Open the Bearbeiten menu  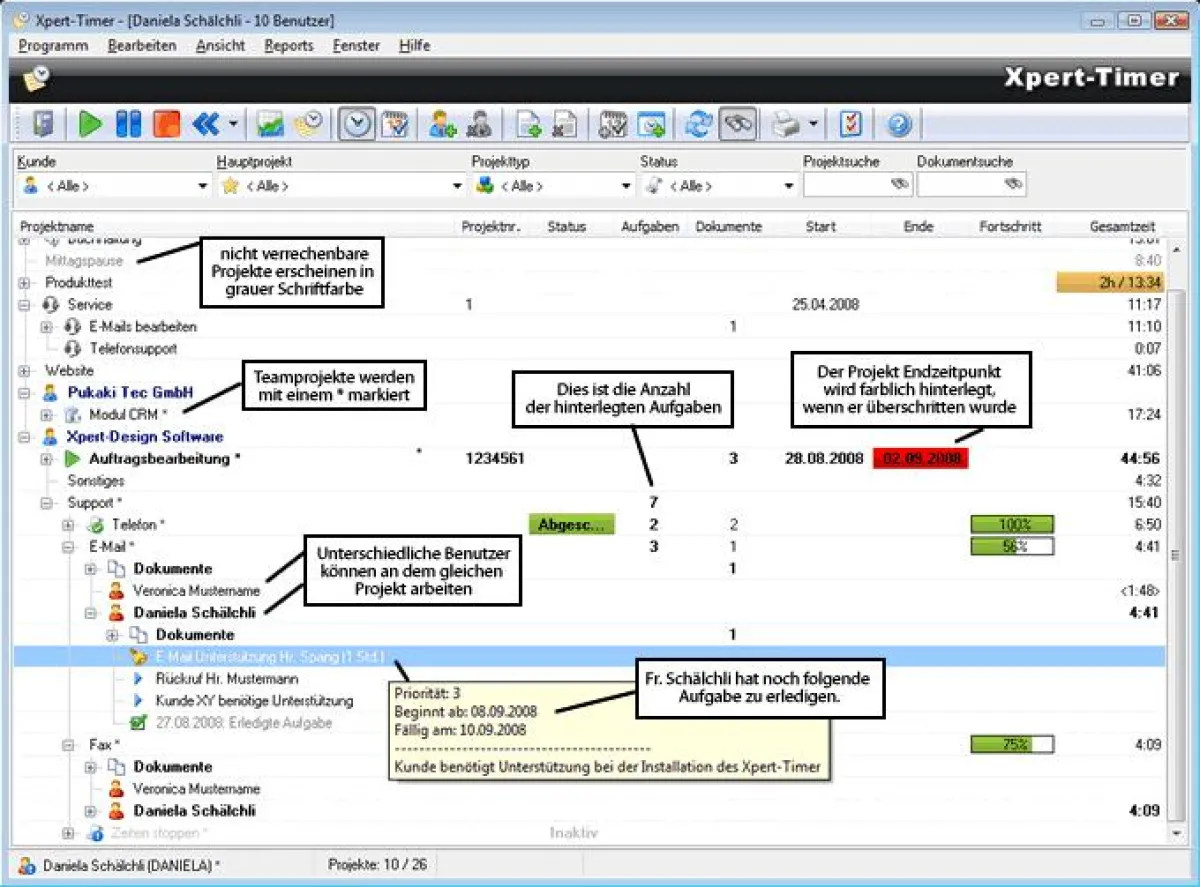142,46
